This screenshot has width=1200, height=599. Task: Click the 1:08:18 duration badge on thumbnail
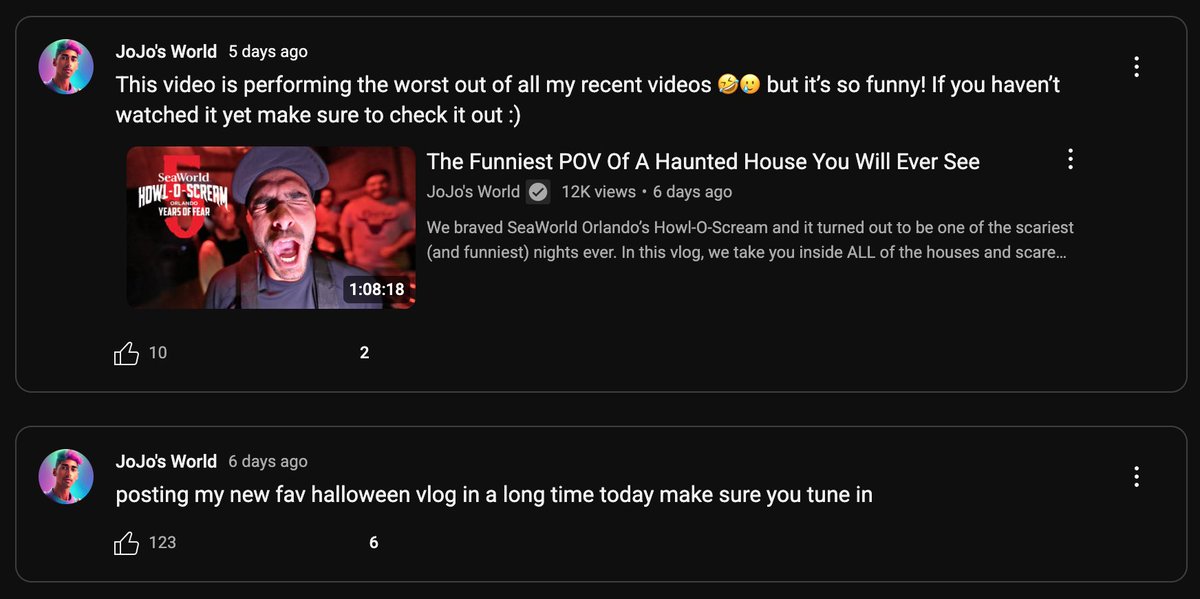tap(377, 290)
